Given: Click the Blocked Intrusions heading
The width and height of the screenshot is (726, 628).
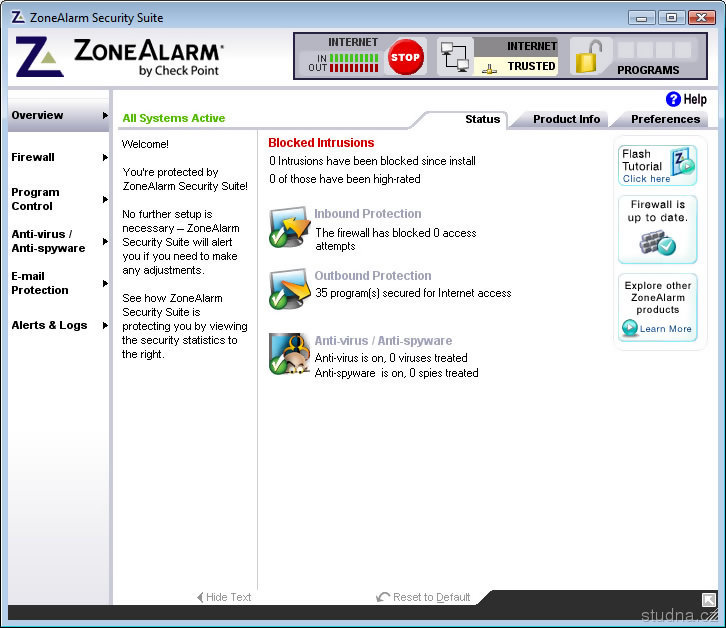Looking at the screenshot, I should (x=321, y=143).
